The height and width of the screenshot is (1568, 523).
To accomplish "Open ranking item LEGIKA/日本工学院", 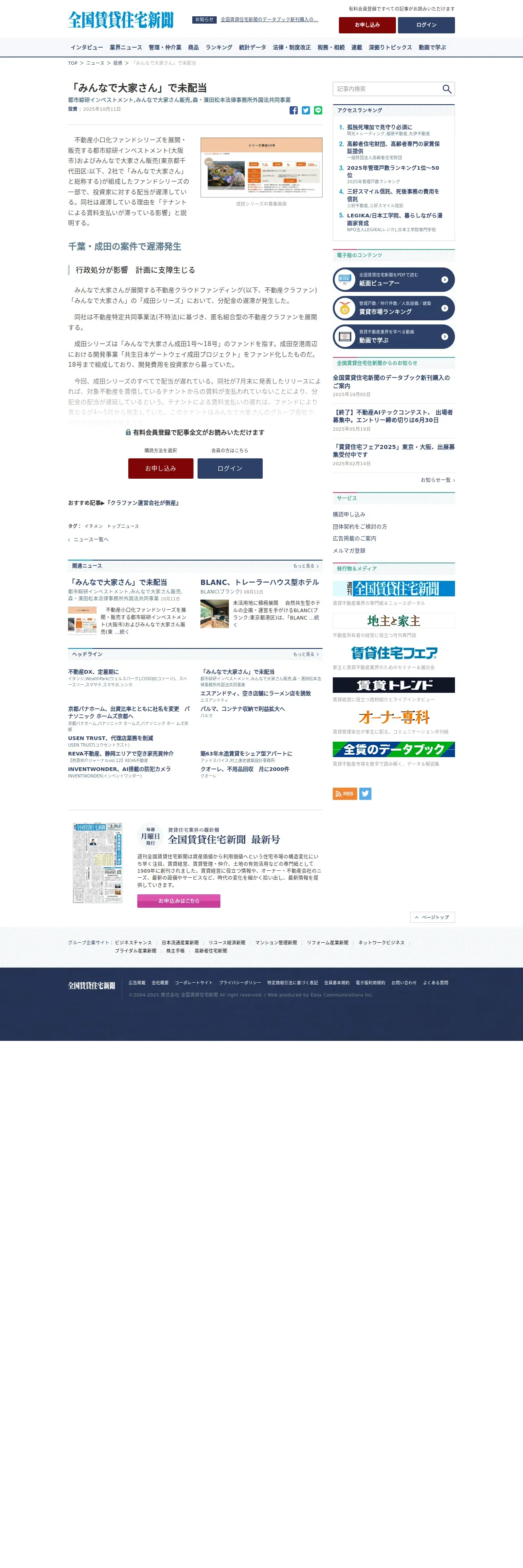I will 395,219.
